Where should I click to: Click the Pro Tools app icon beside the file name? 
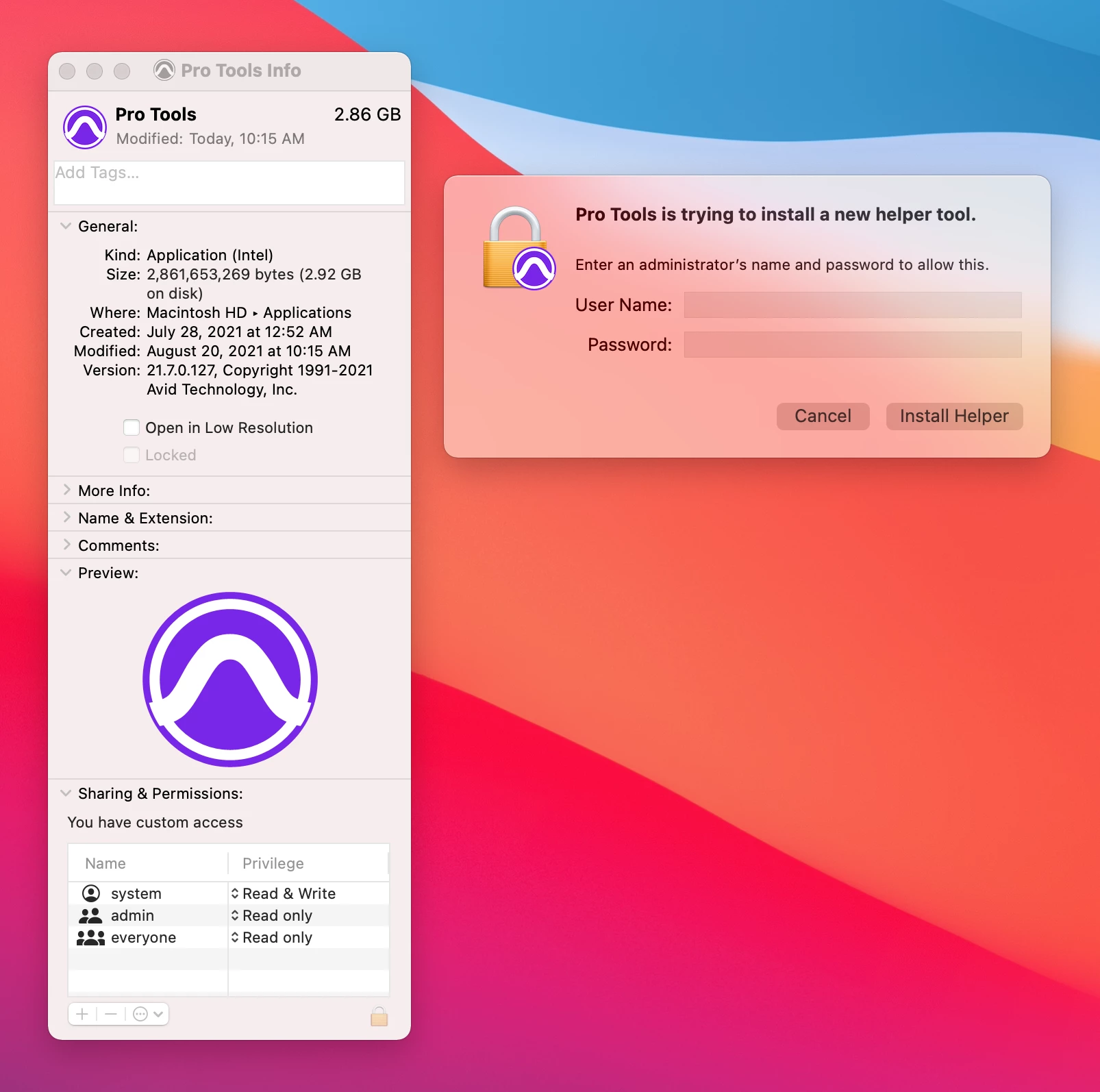click(85, 127)
